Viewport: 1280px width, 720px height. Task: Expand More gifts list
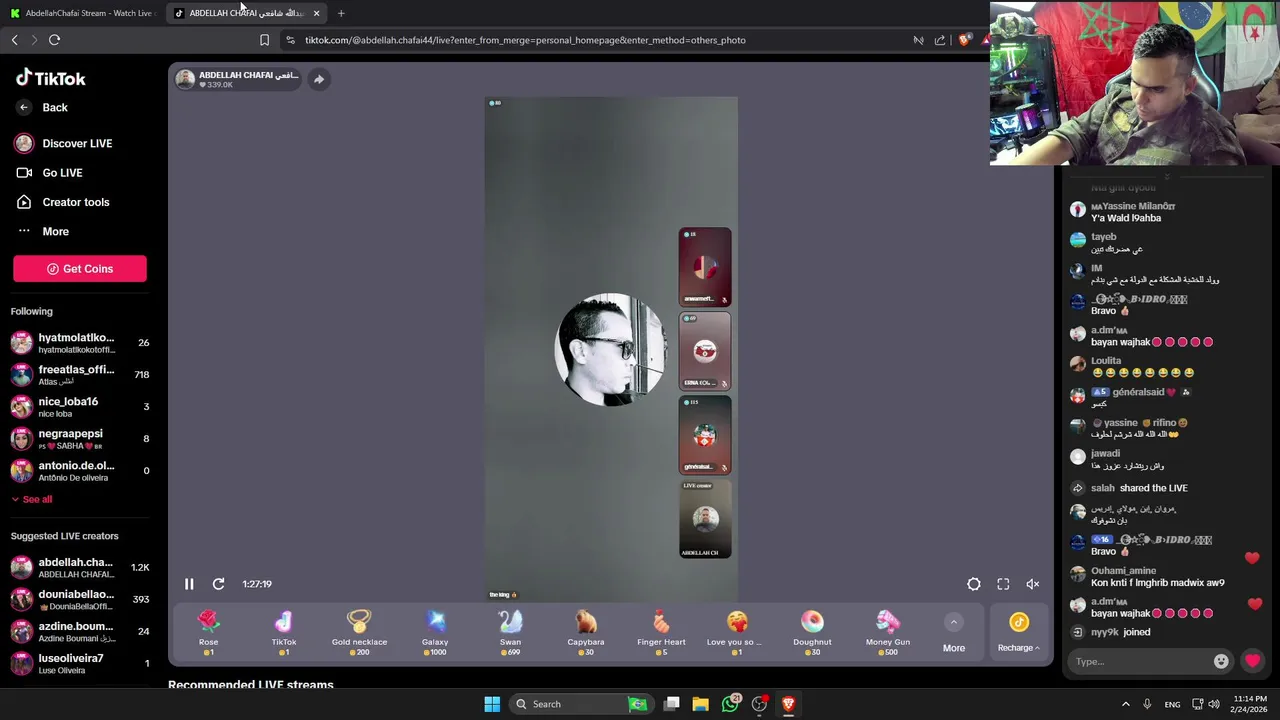coord(954,634)
